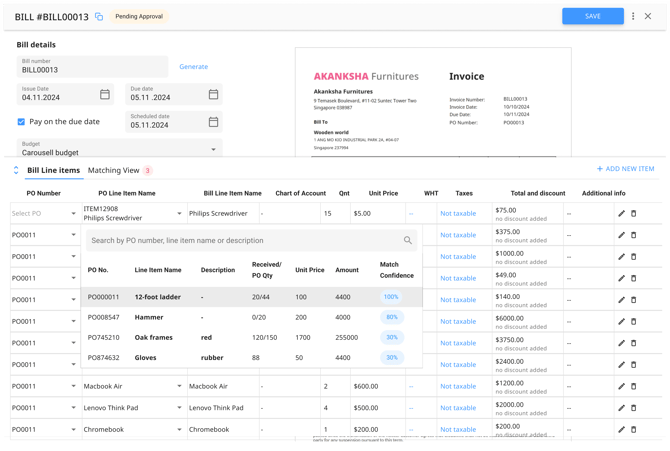The image size is (670, 451).
Task: Expand the Macbook Air PO line item dropdown
Action: tap(180, 386)
